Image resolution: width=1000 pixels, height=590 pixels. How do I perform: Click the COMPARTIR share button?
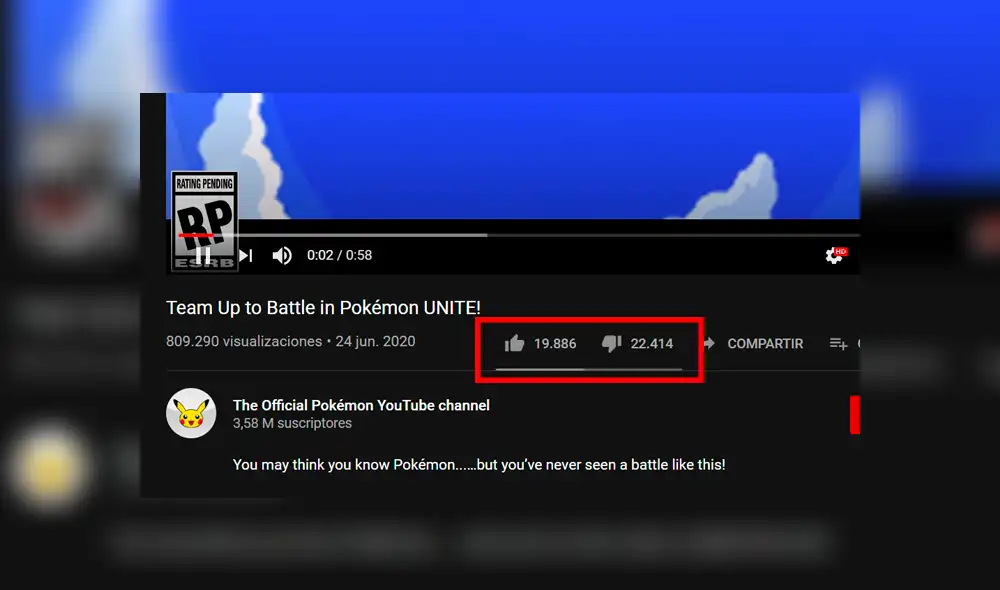[x=767, y=343]
